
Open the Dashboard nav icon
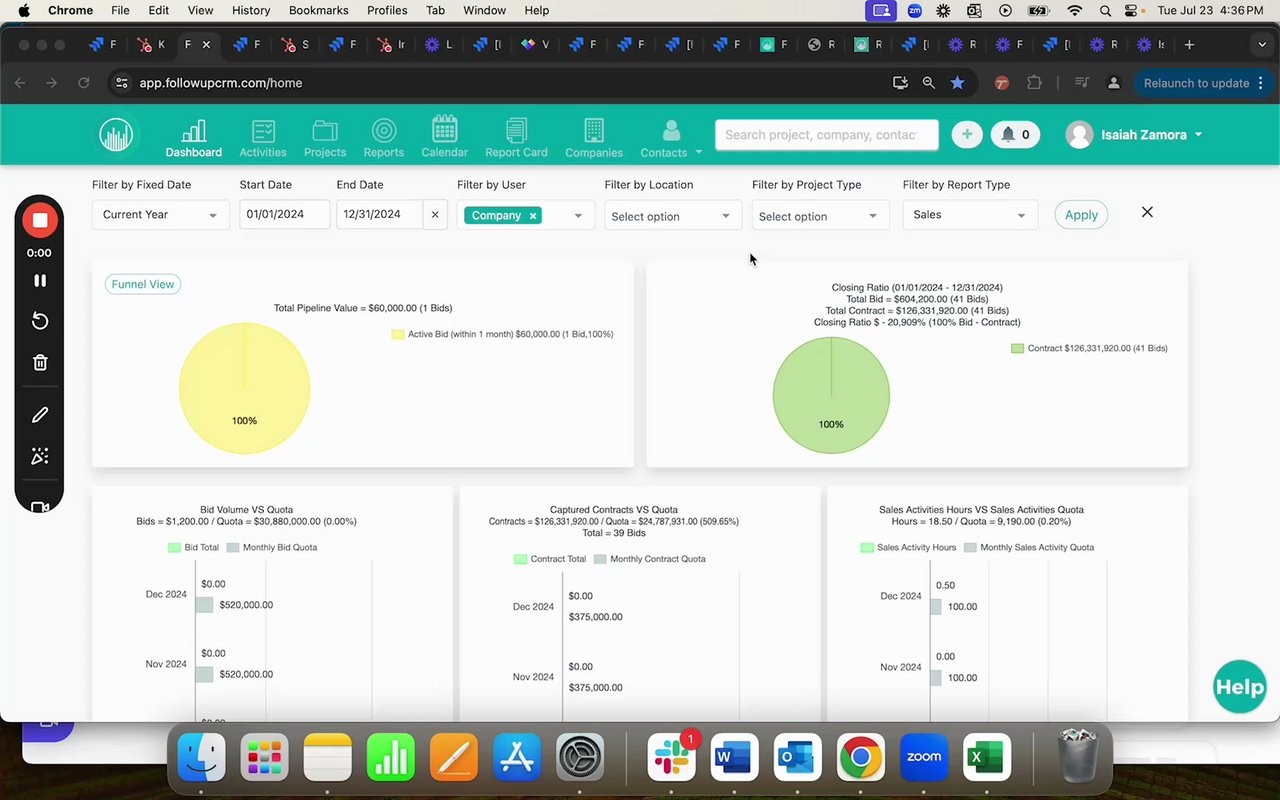tap(194, 138)
